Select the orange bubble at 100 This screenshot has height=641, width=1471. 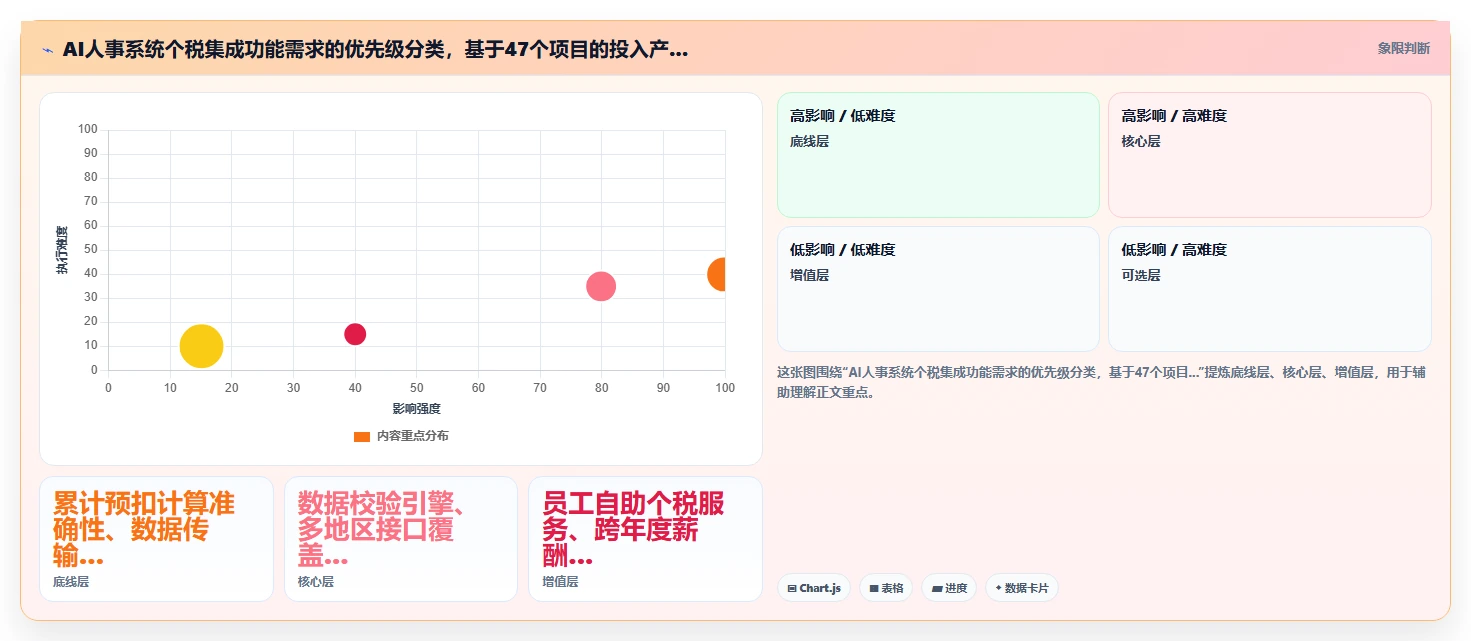(718, 274)
